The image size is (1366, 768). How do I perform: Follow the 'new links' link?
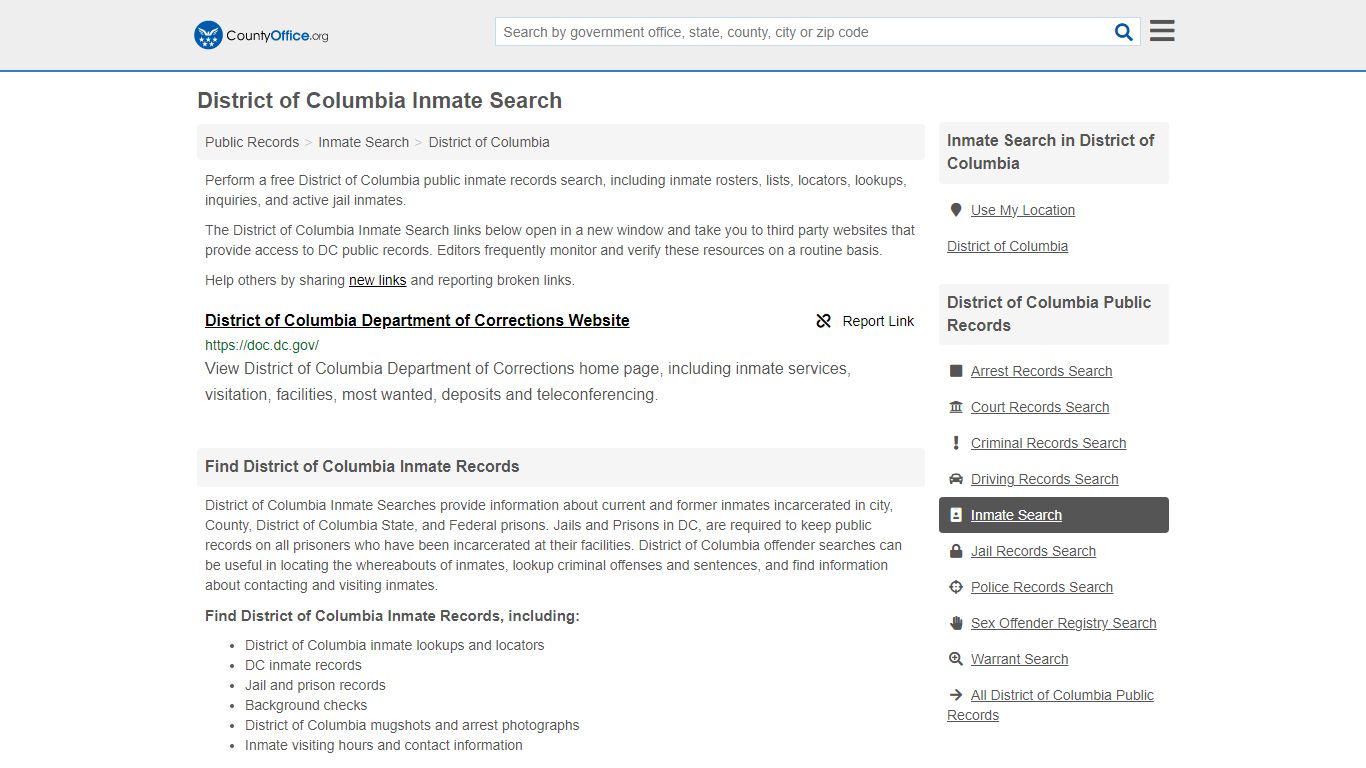click(377, 280)
